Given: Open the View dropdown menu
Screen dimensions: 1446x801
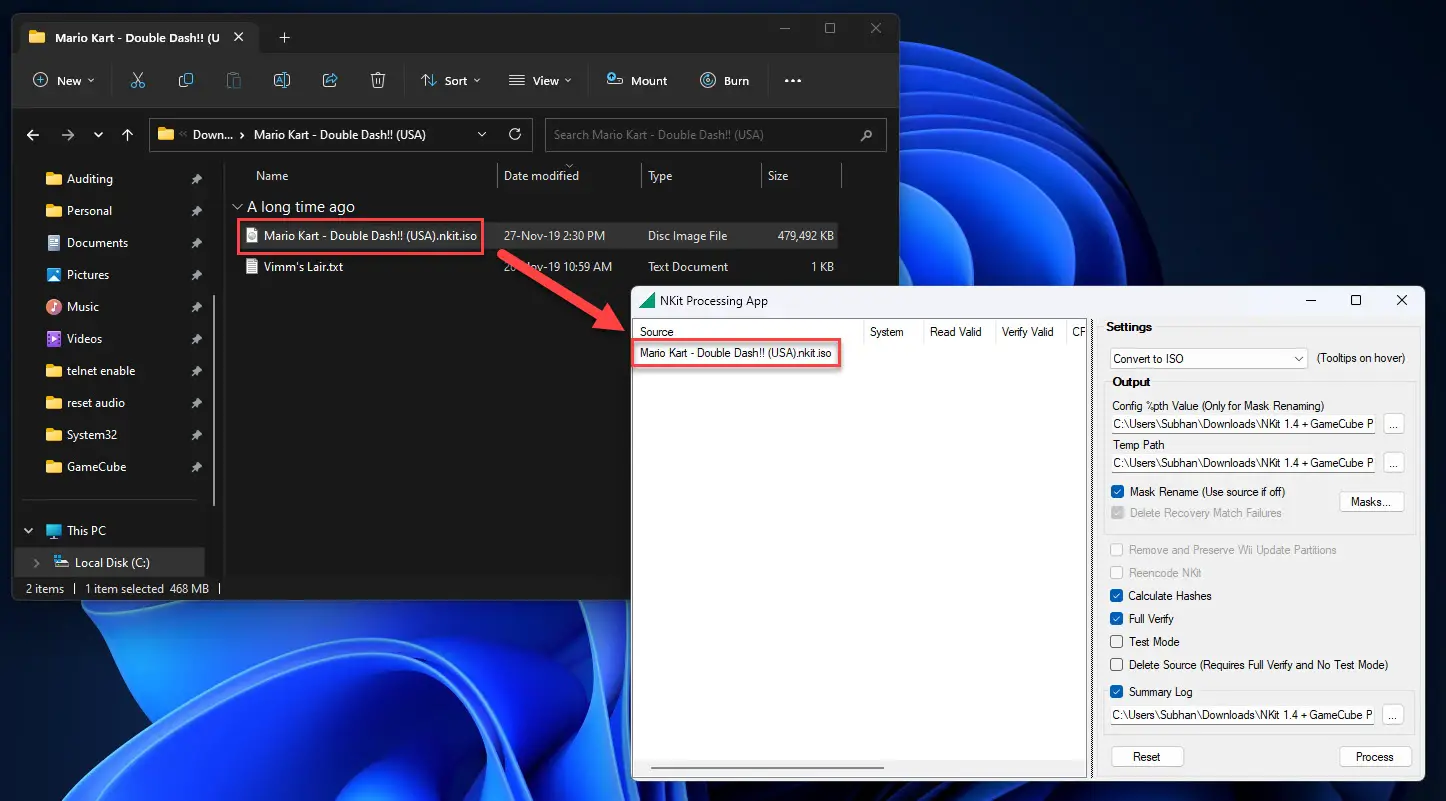Looking at the screenshot, I should coord(540,80).
